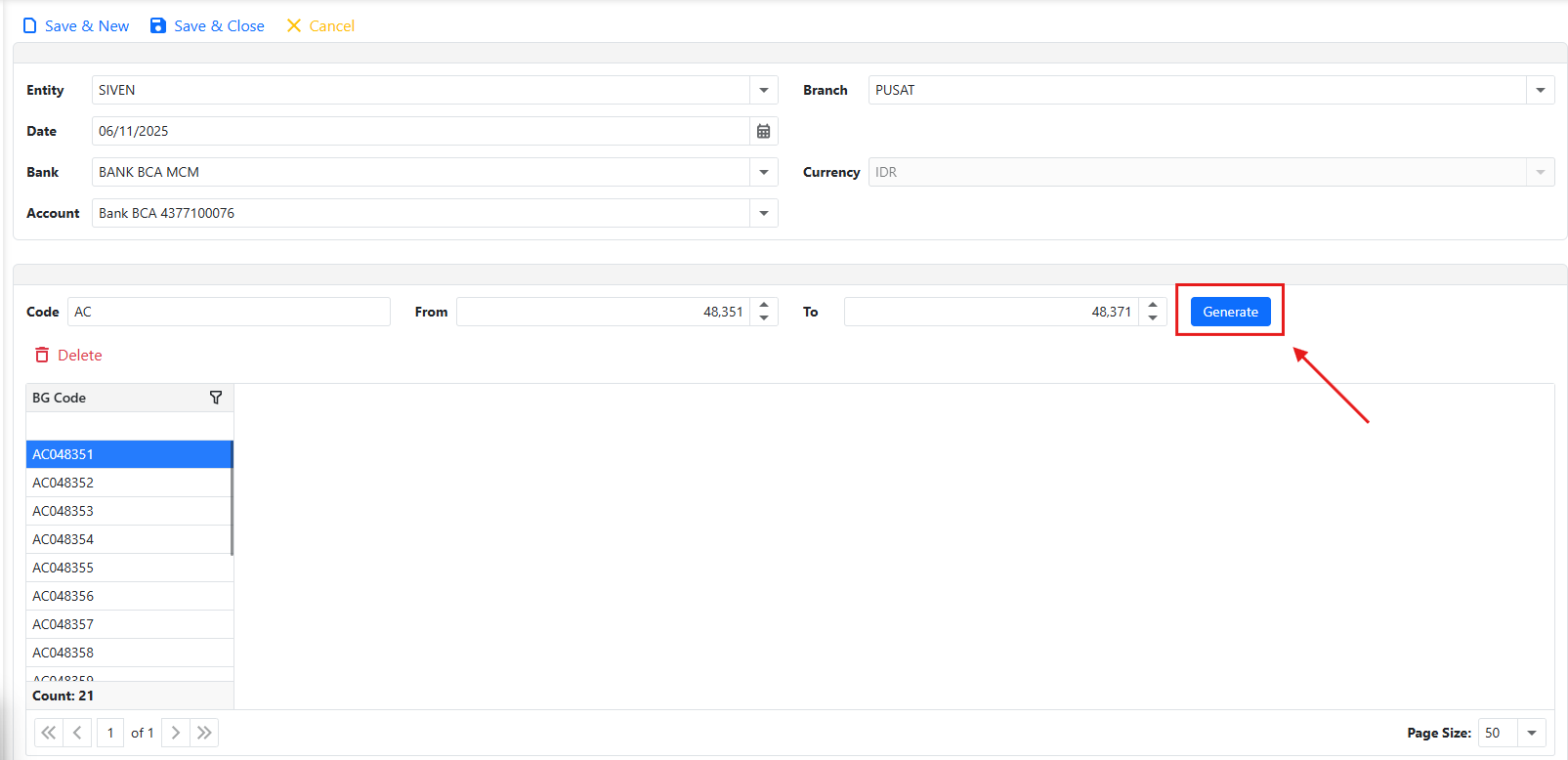The width and height of the screenshot is (1568, 760).
Task: Click the Save & New button
Action: 75,26
